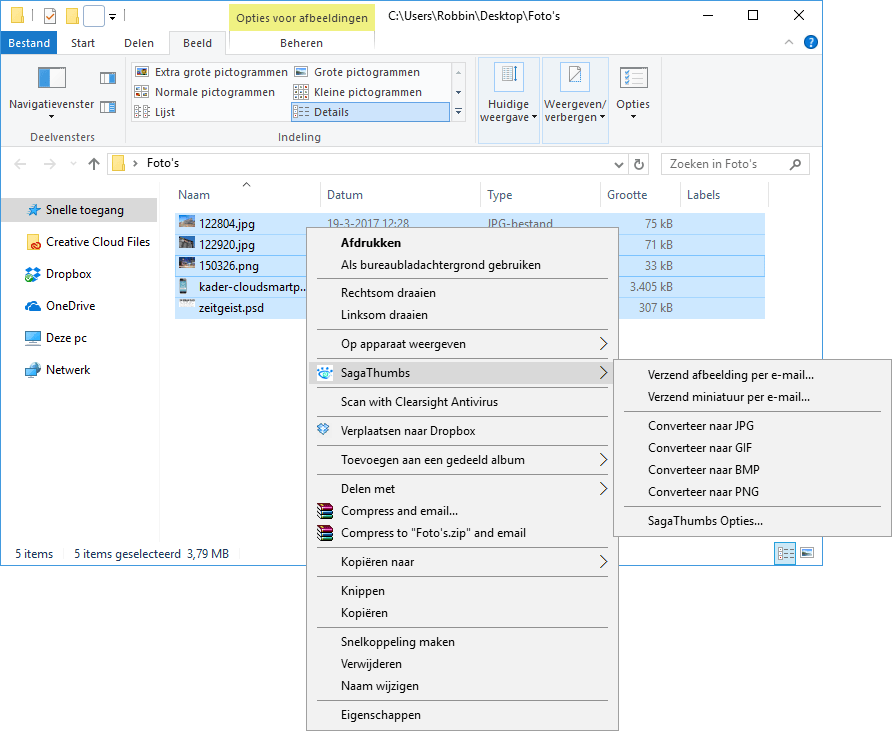Collapse the ribbon with the chevron
The height and width of the screenshot is (731, 892).
tap(788, 42)
